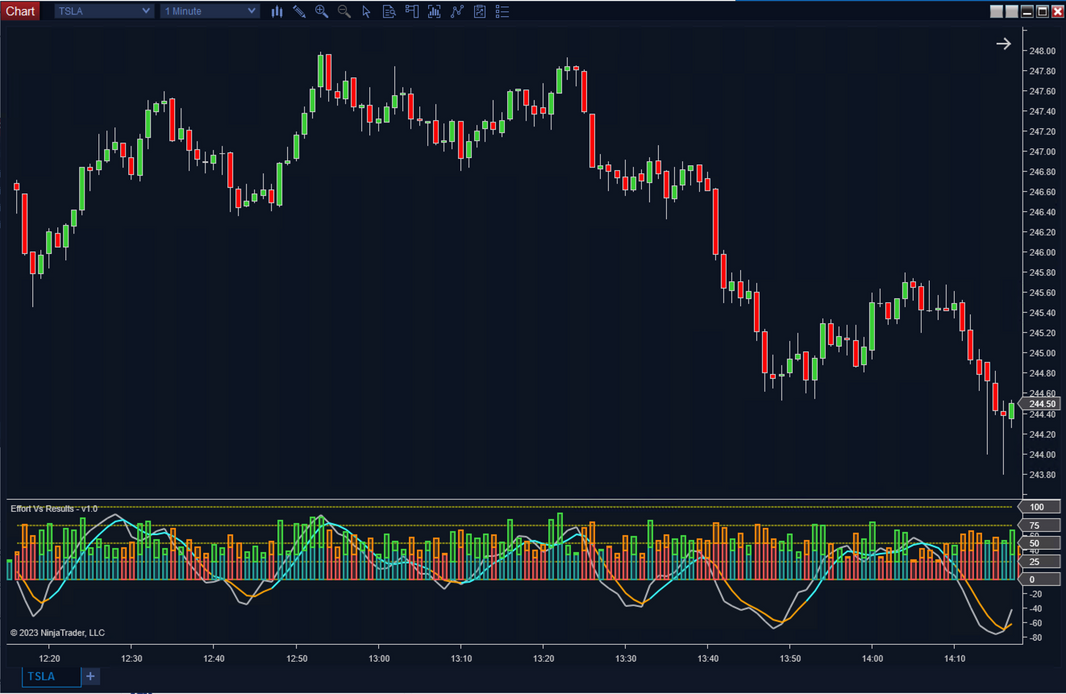Add a new tab with plus button

[90, 677]
